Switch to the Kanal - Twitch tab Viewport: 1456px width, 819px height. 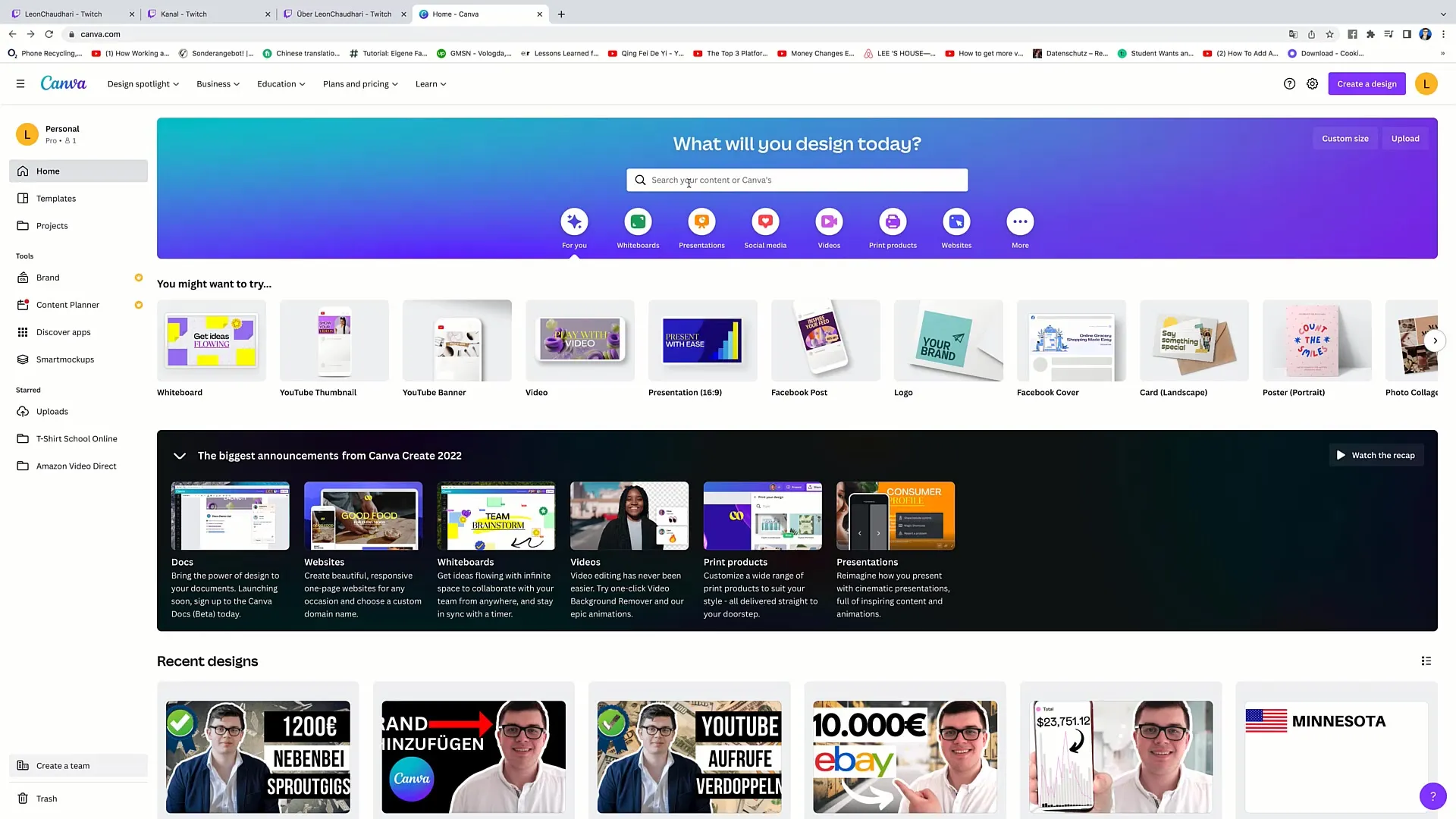tap(208, 14)
